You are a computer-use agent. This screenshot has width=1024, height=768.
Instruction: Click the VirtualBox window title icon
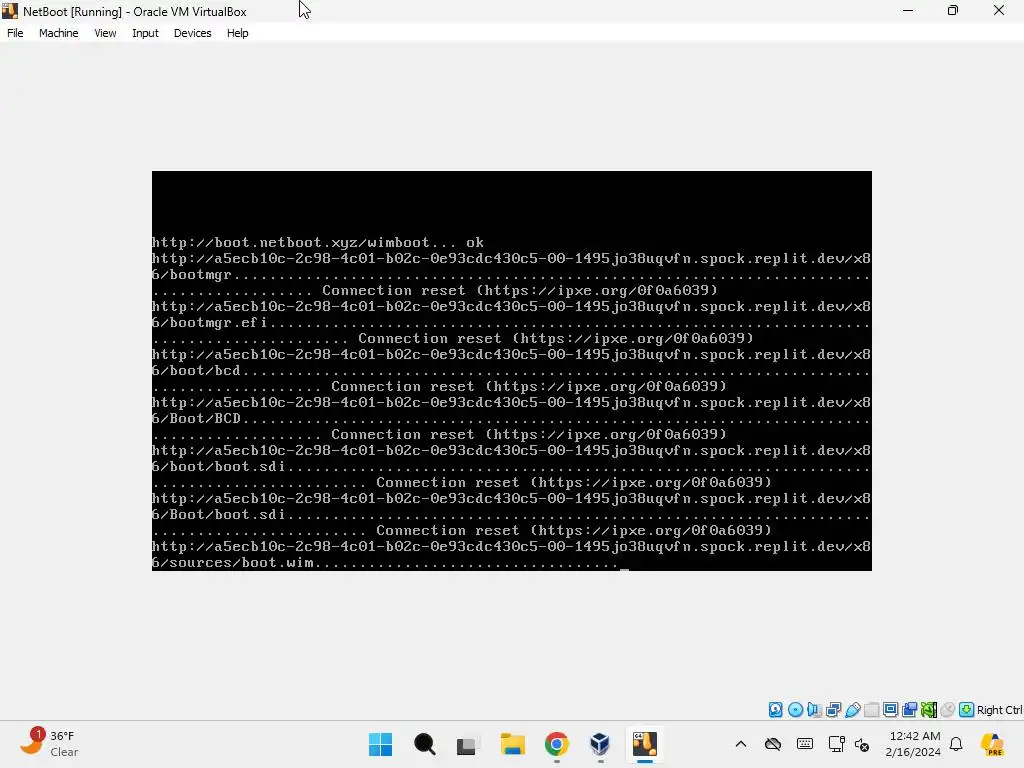[x=9, y=11]
